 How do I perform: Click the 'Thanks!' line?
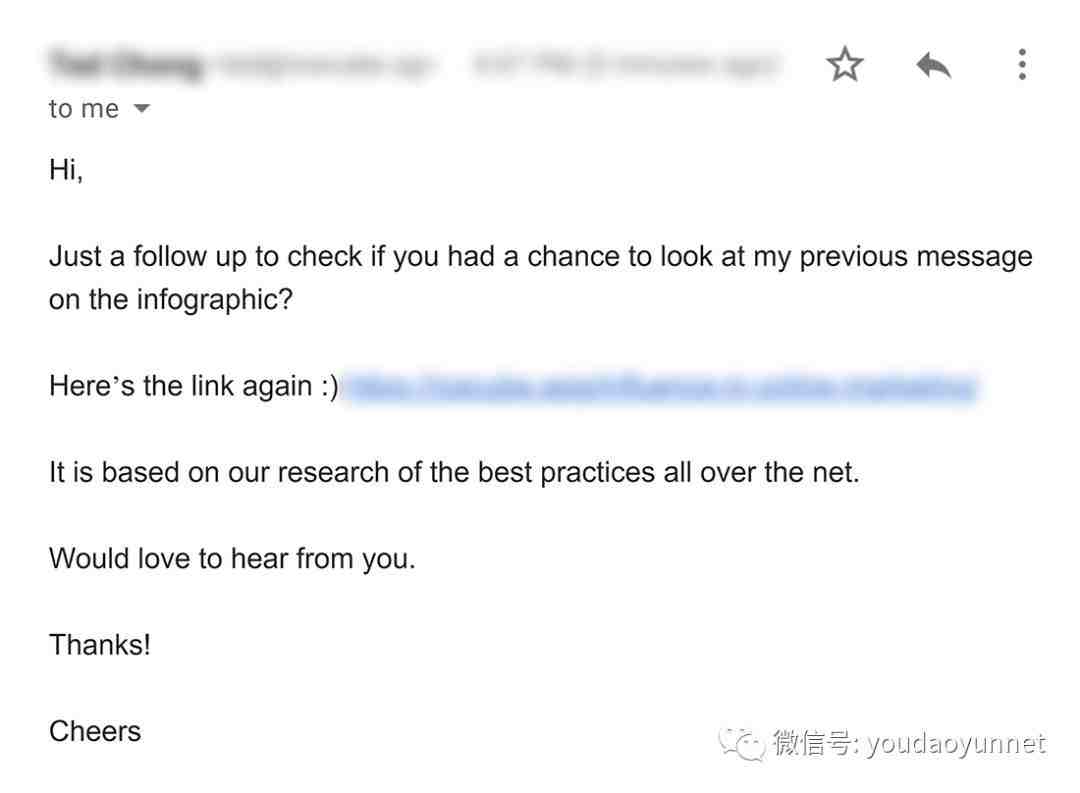[100, 645]
